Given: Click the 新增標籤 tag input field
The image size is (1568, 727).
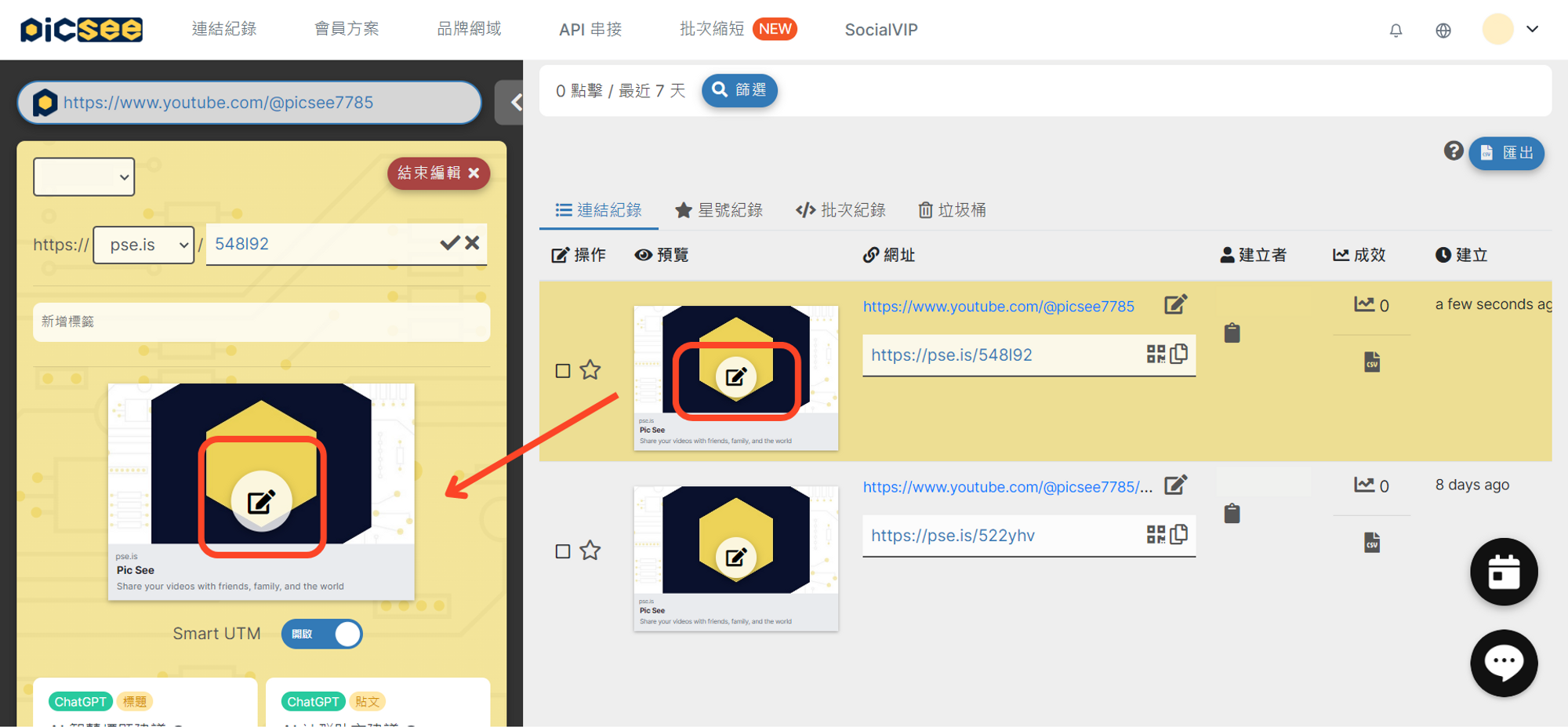Looking at the screenshot, I should pyautogui.click(x=261, y=322).
